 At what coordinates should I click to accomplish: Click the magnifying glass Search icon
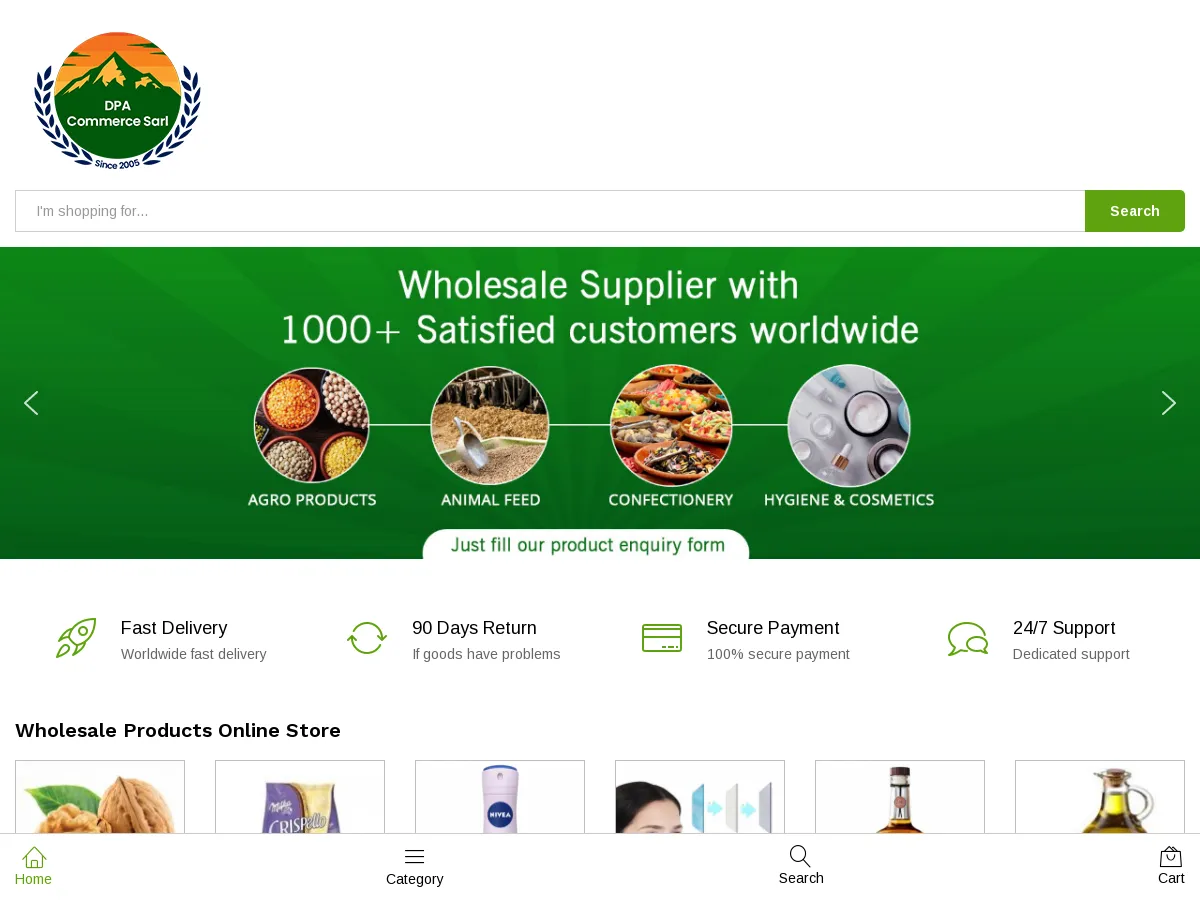(x=800, y=856)
